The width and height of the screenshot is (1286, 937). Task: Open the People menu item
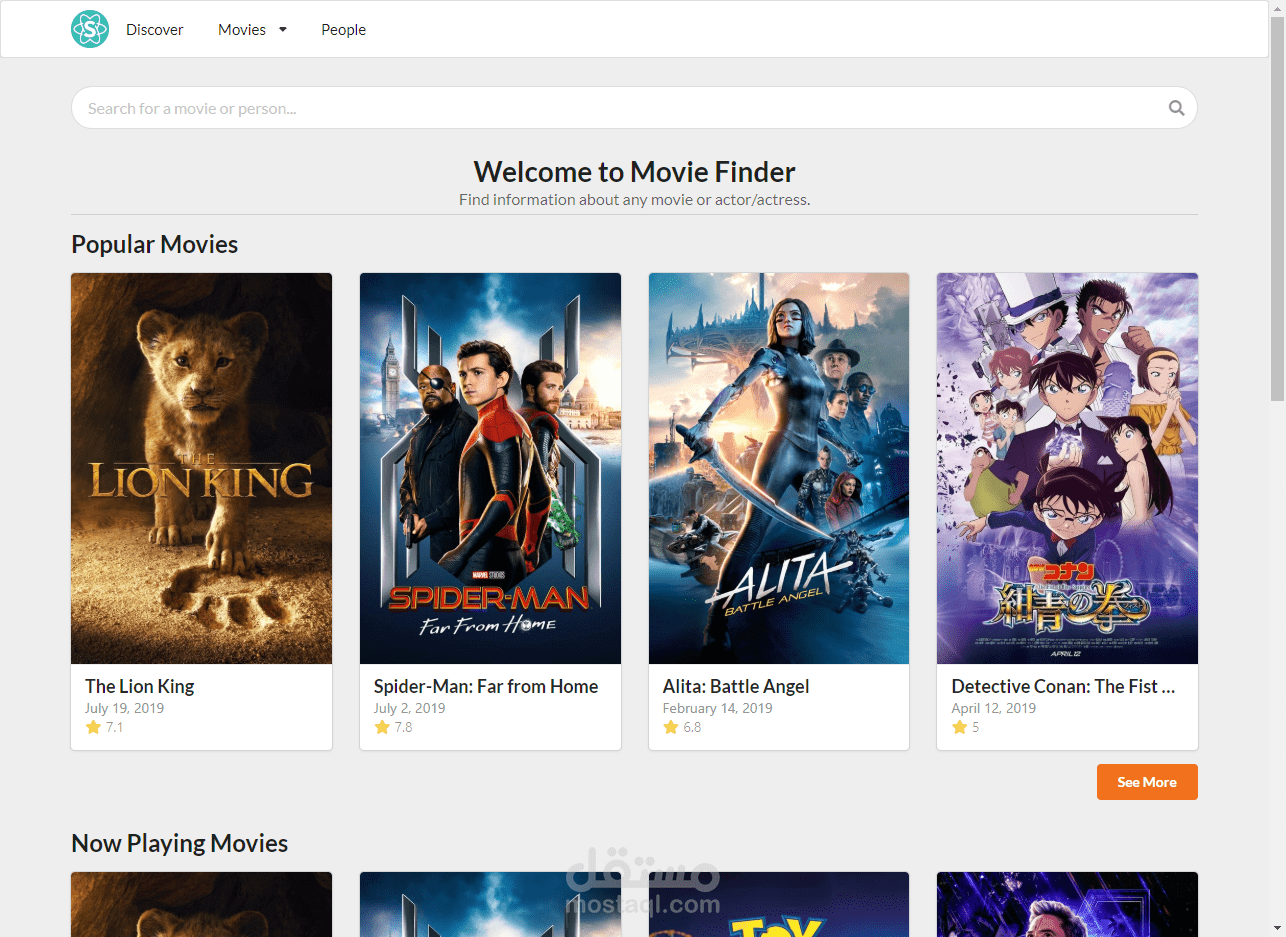[x=343, y=29]
